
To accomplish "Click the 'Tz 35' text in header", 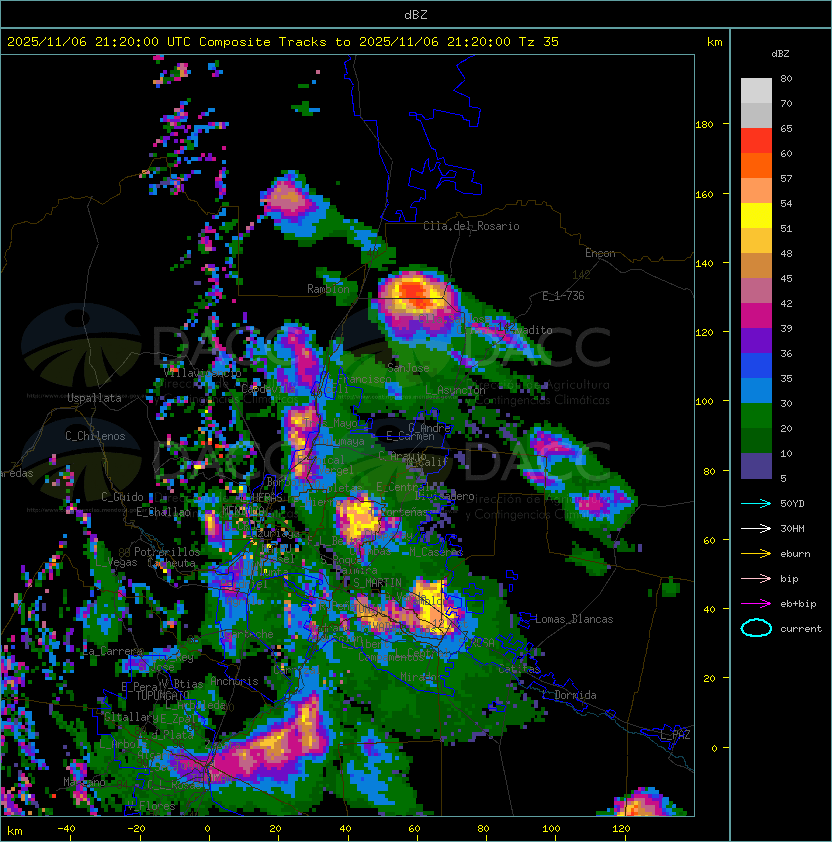I will [x=539, y=42].
